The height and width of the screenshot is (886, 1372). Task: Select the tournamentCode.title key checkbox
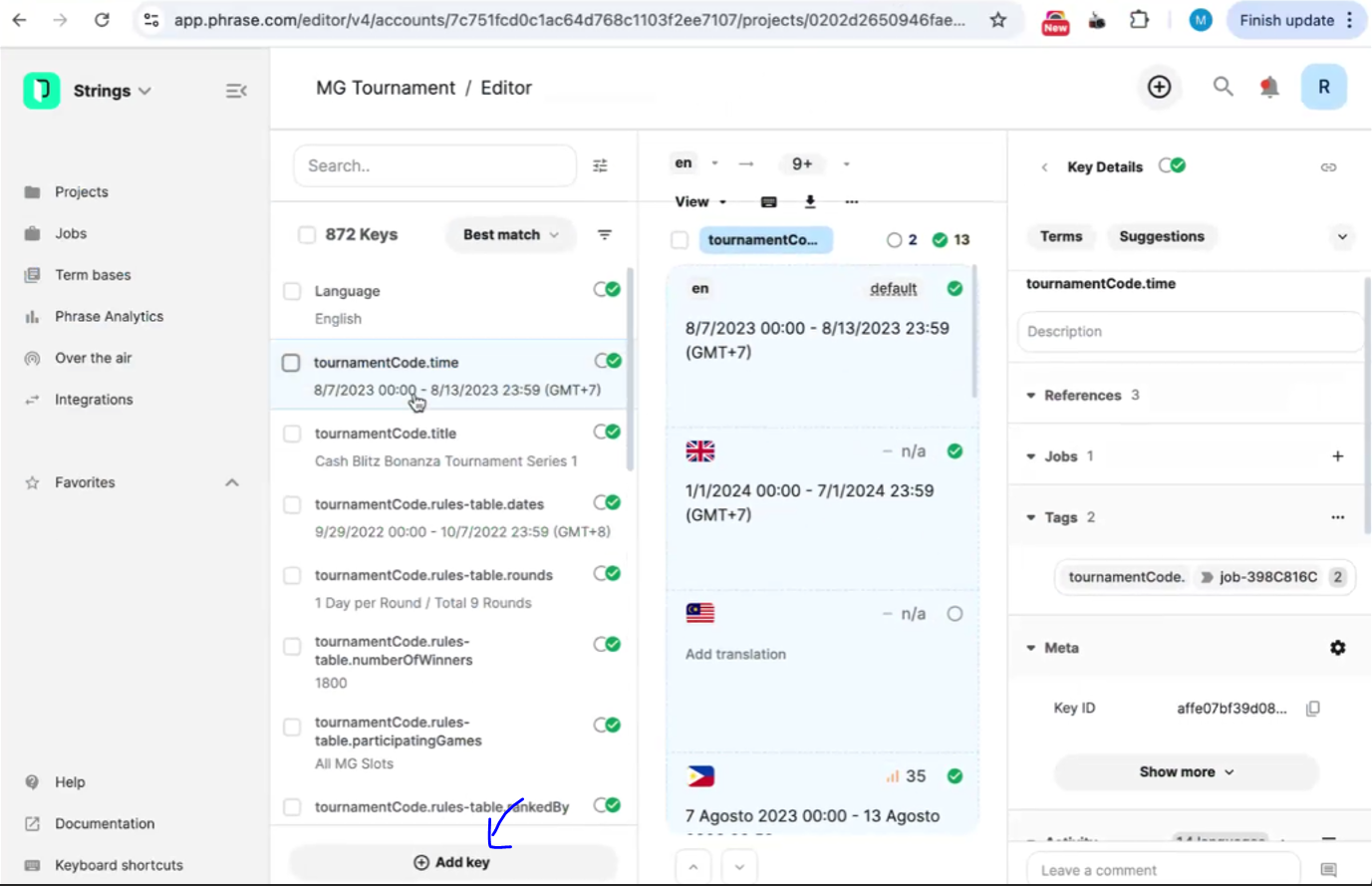click(292, 434)
